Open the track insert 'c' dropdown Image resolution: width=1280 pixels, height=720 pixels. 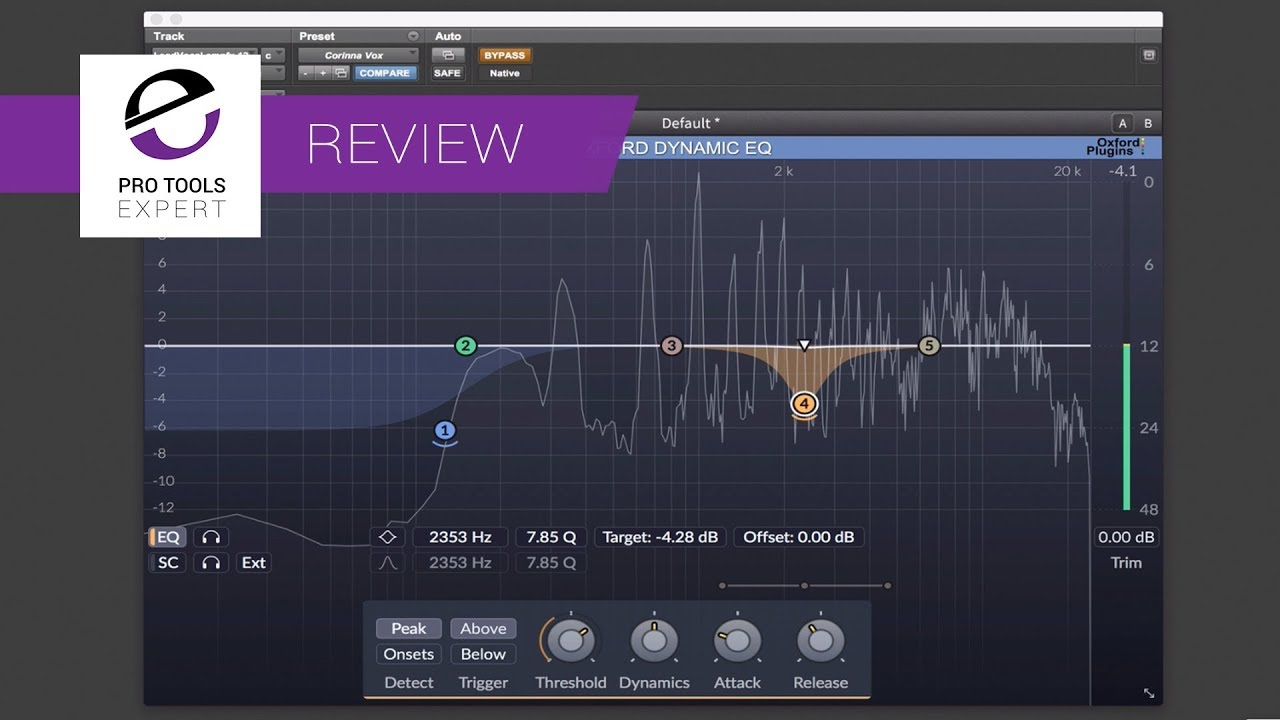pos(274,55)
